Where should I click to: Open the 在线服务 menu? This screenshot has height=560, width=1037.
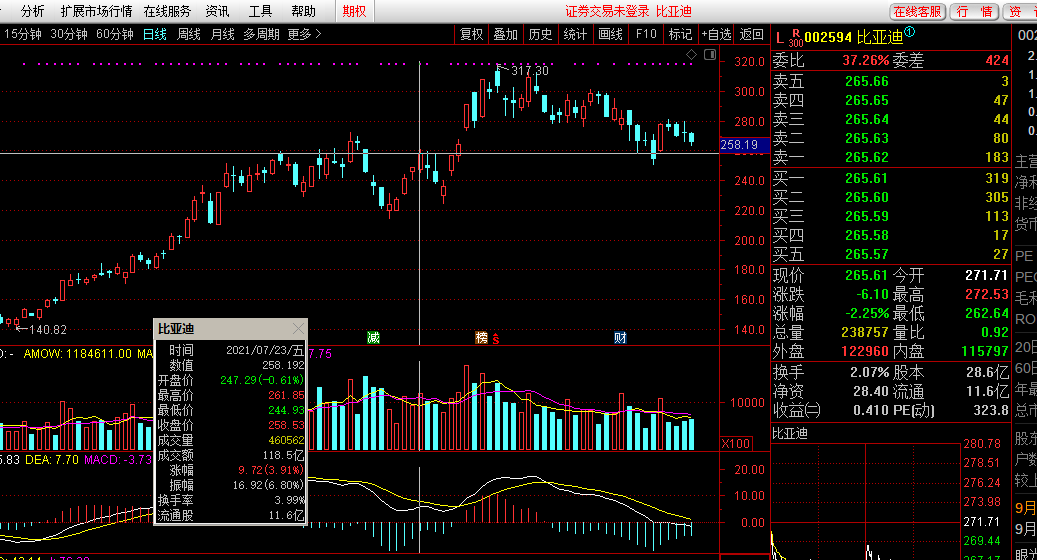coord(167,11)
